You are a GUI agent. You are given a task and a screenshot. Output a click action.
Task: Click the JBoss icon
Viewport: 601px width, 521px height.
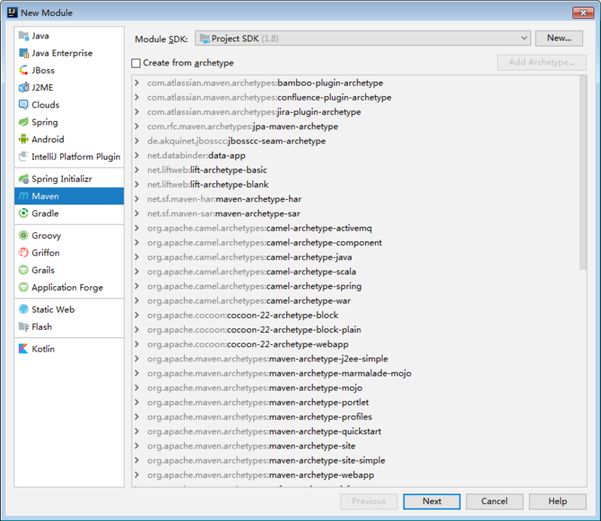click(23, 70)
